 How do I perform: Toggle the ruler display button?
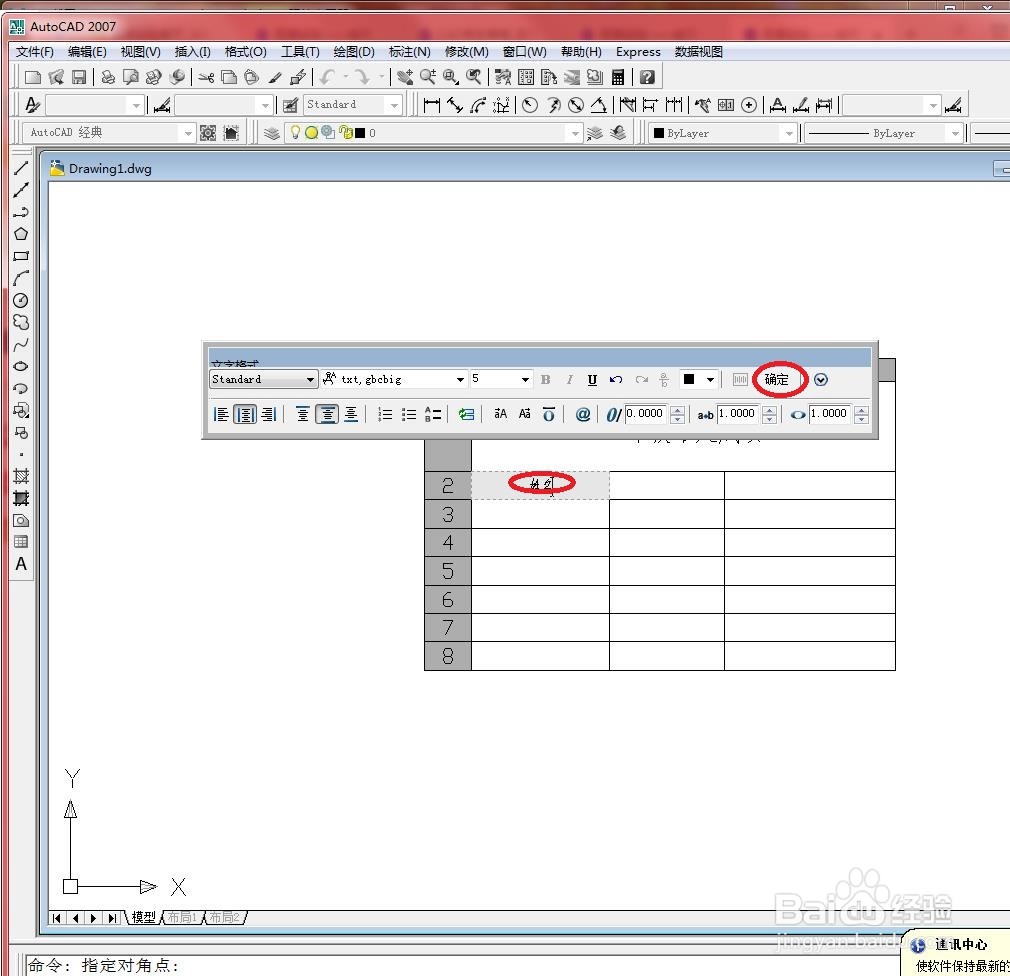coord(740,379)
